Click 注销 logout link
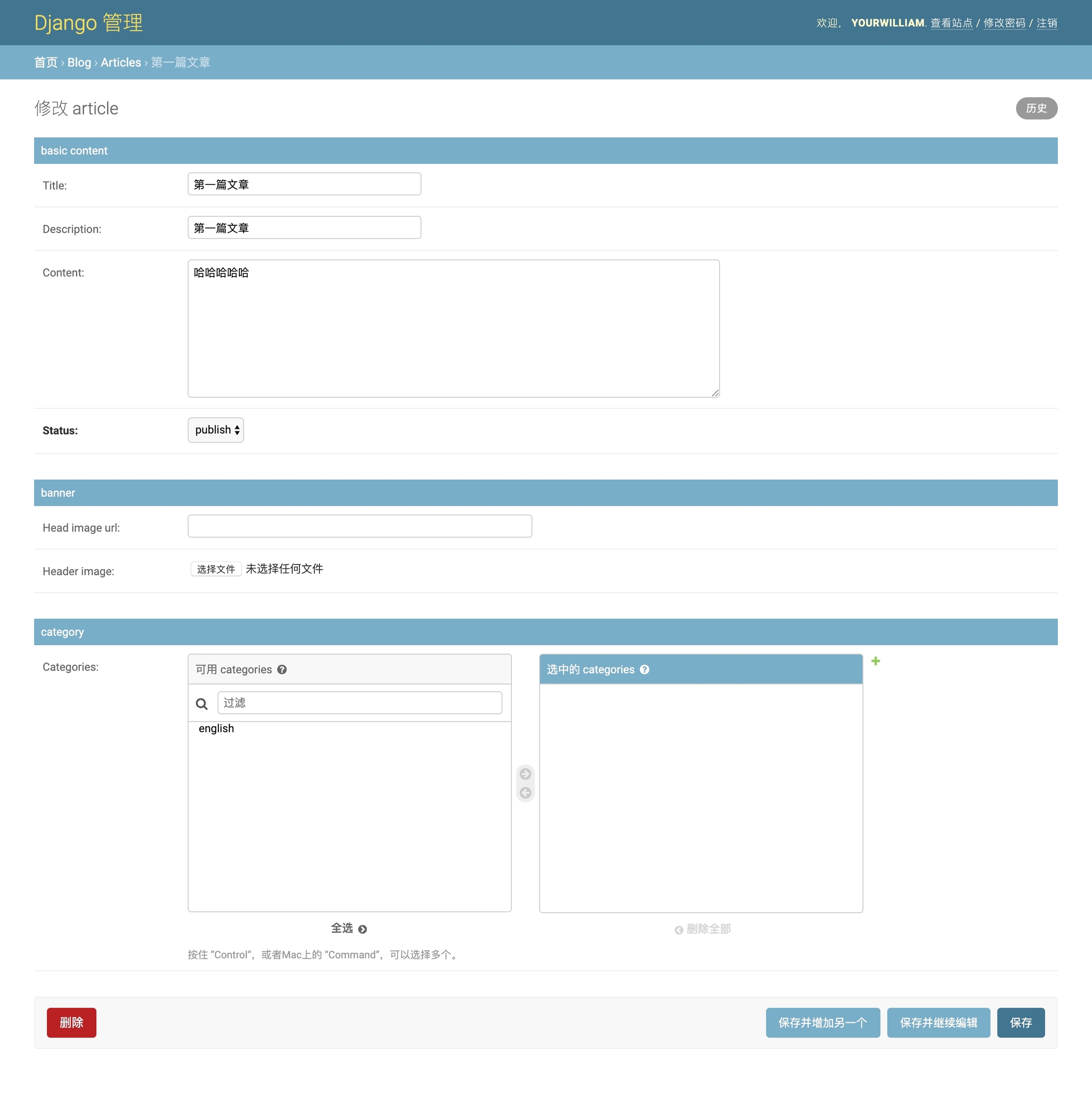The width and height of the screenshot is (1092, 1100). 1046,23
